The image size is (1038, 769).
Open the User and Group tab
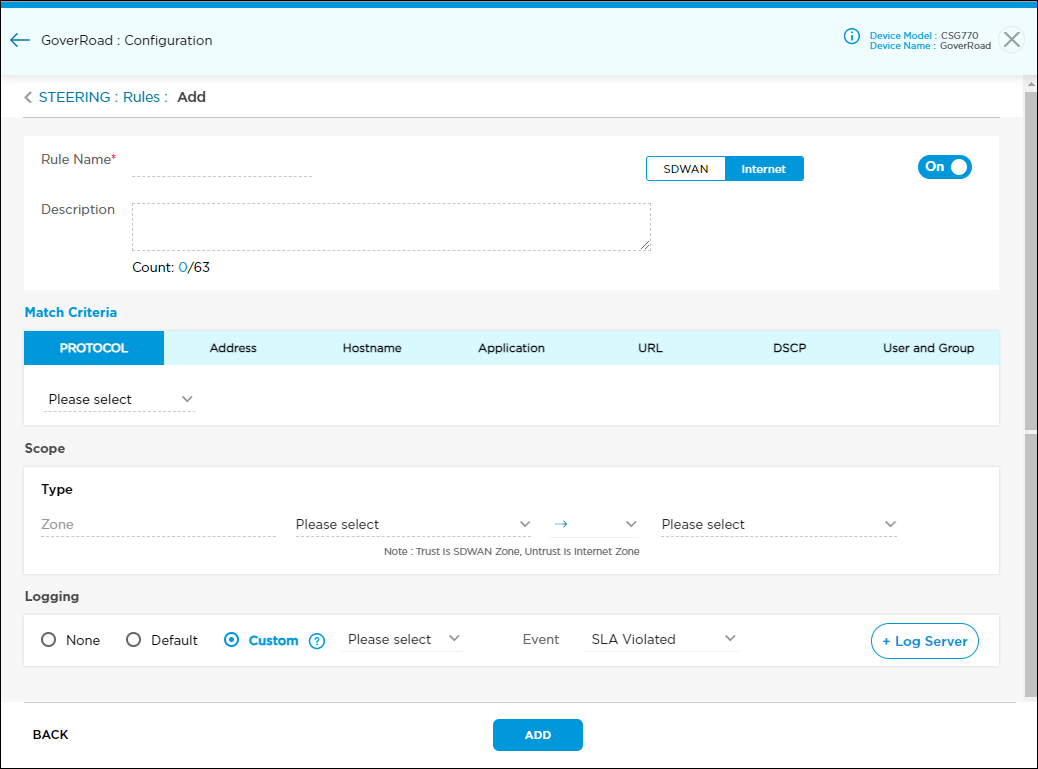pyautogui.click(x=928, y=348)
